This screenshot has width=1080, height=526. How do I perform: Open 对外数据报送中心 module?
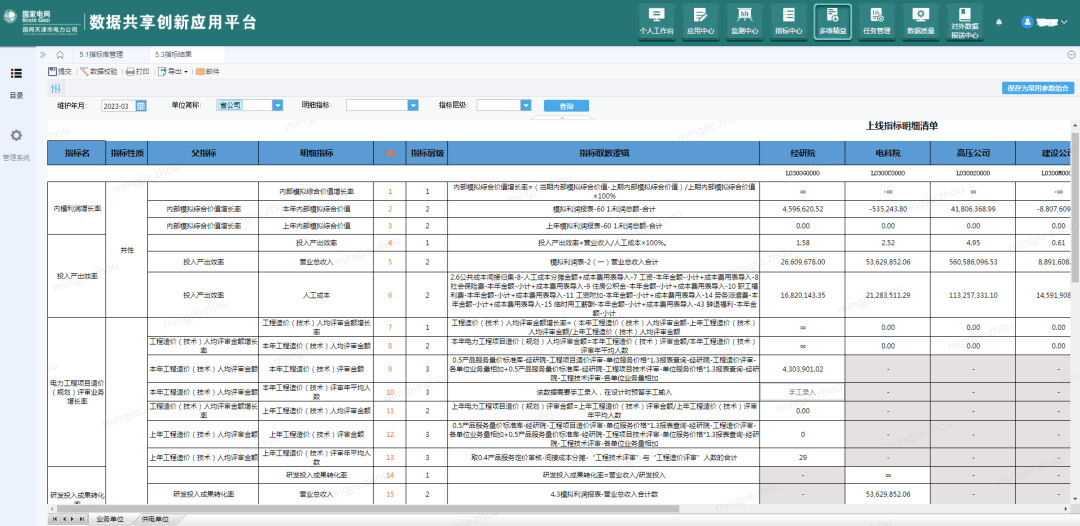tap(965, 21)
